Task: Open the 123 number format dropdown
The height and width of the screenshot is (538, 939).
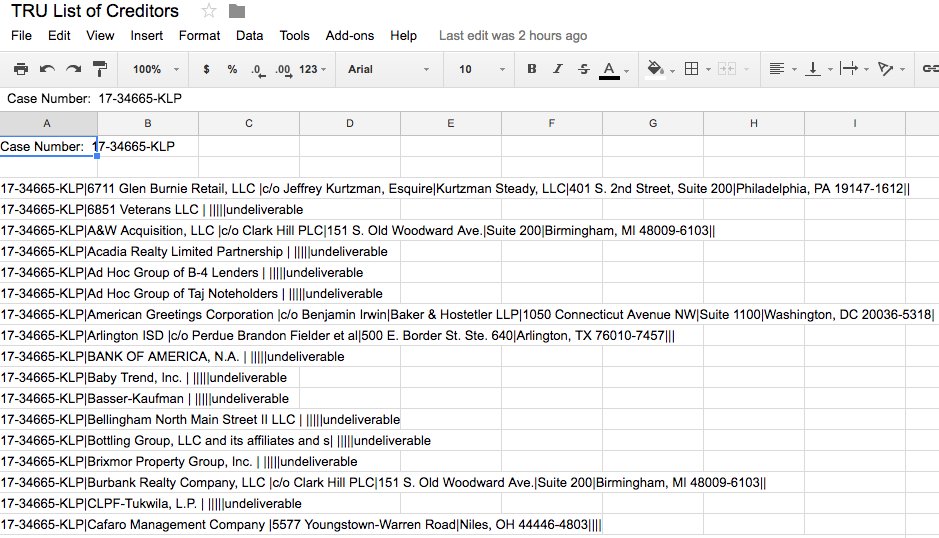Action: pos(312,69)
